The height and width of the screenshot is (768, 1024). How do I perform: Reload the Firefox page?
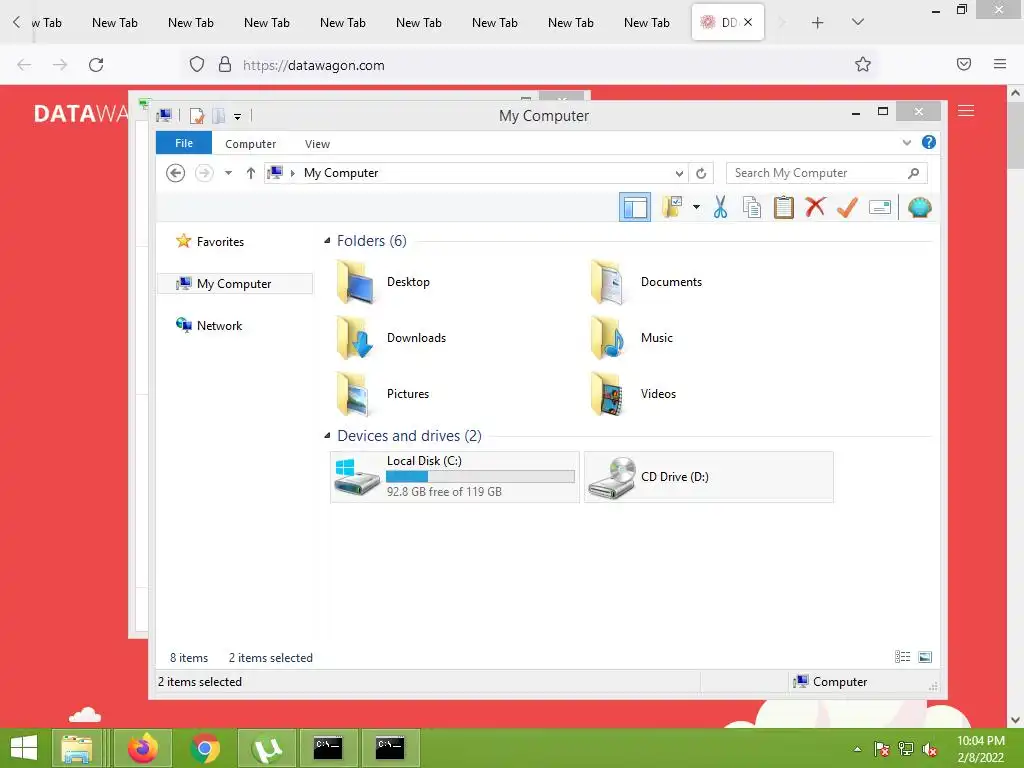(x=96, y=65)
